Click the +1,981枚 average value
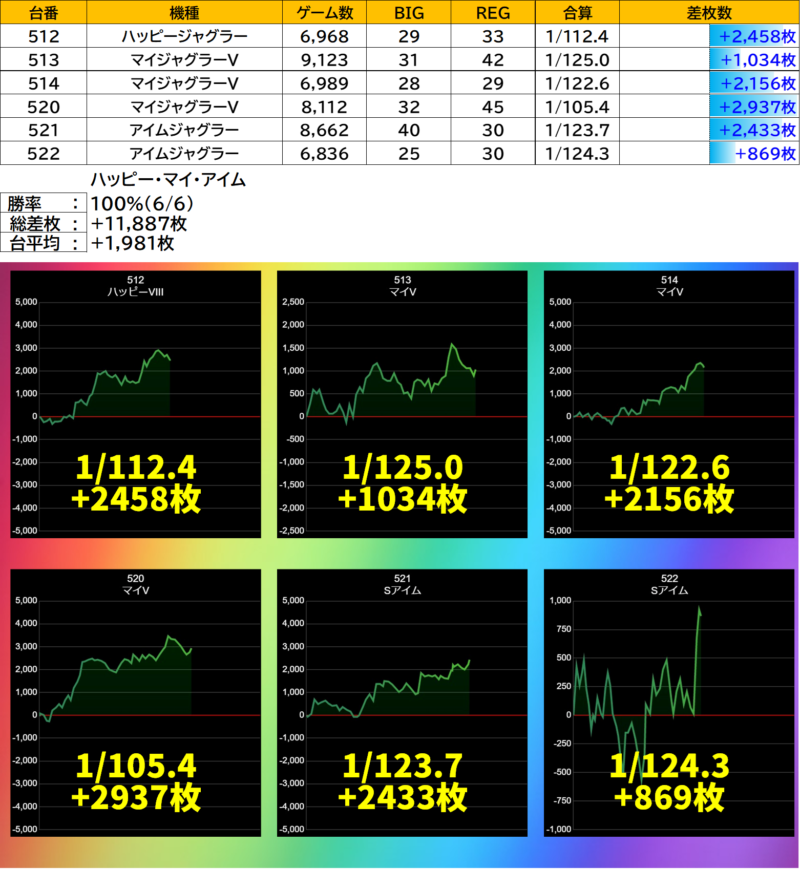 pyautogui.click(x=133, y=243)
